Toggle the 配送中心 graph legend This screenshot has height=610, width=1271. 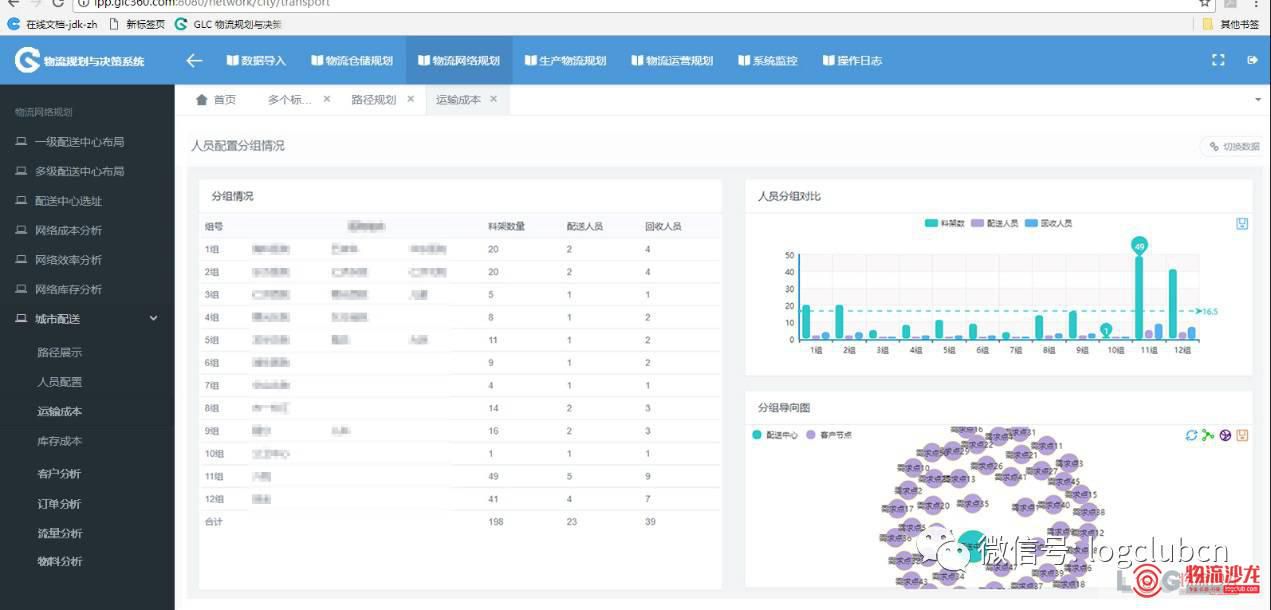[x=775, y=435]
